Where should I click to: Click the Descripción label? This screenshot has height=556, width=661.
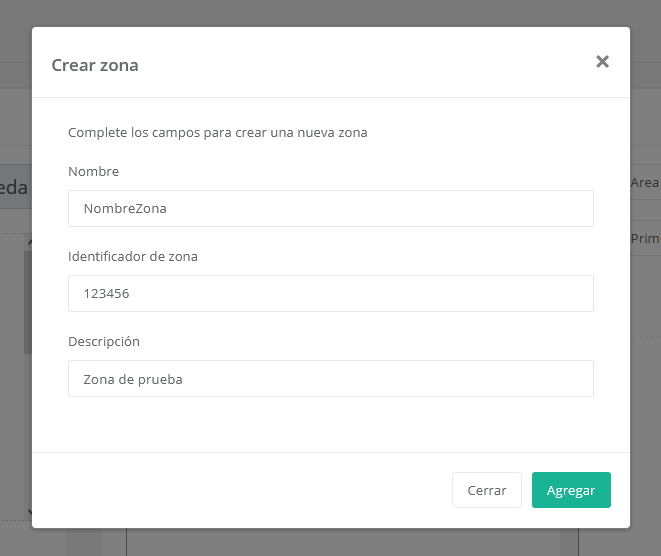tap(103, 342)
